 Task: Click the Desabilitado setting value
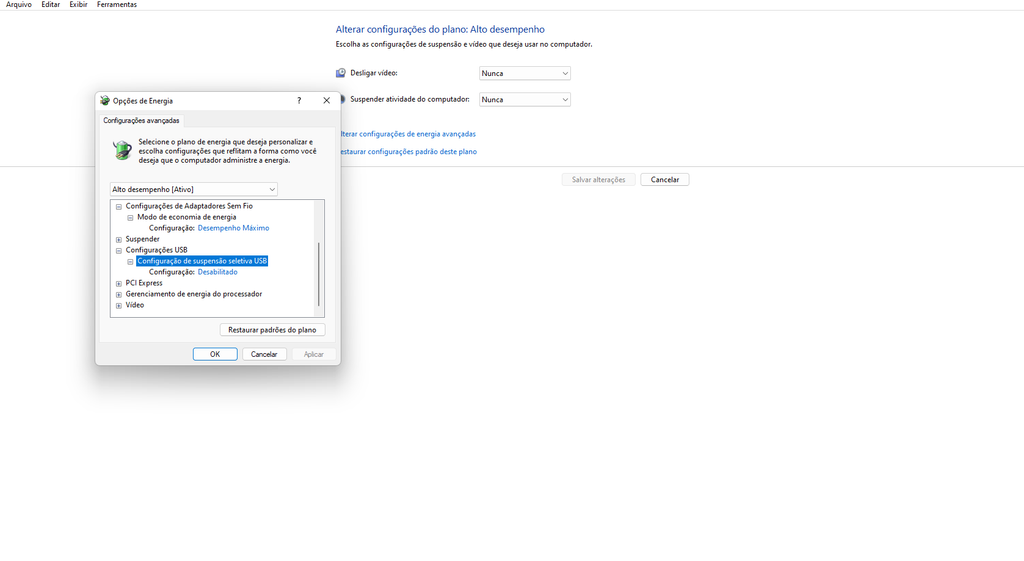(217, 272)
